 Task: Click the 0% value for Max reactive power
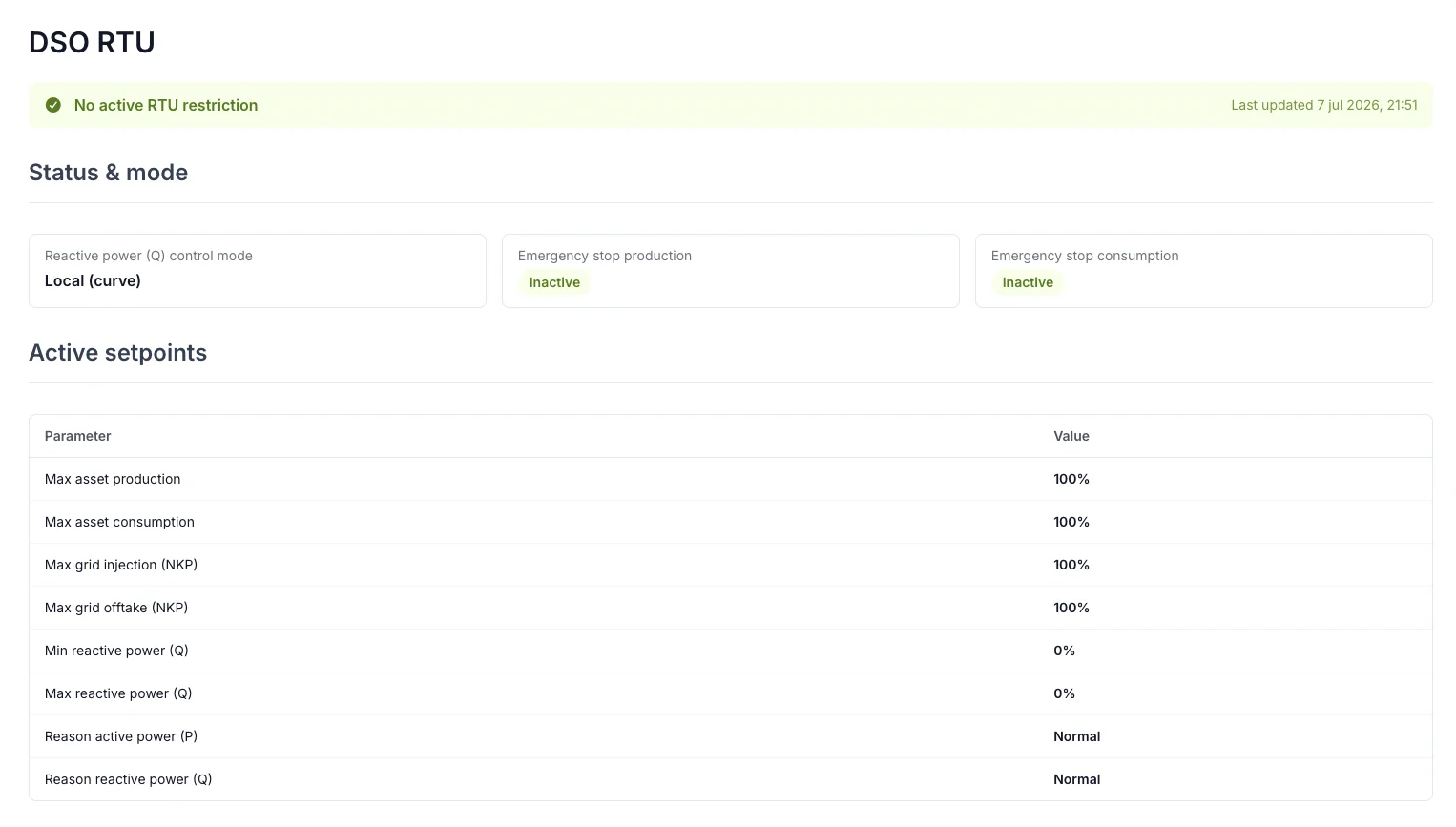1064,693
